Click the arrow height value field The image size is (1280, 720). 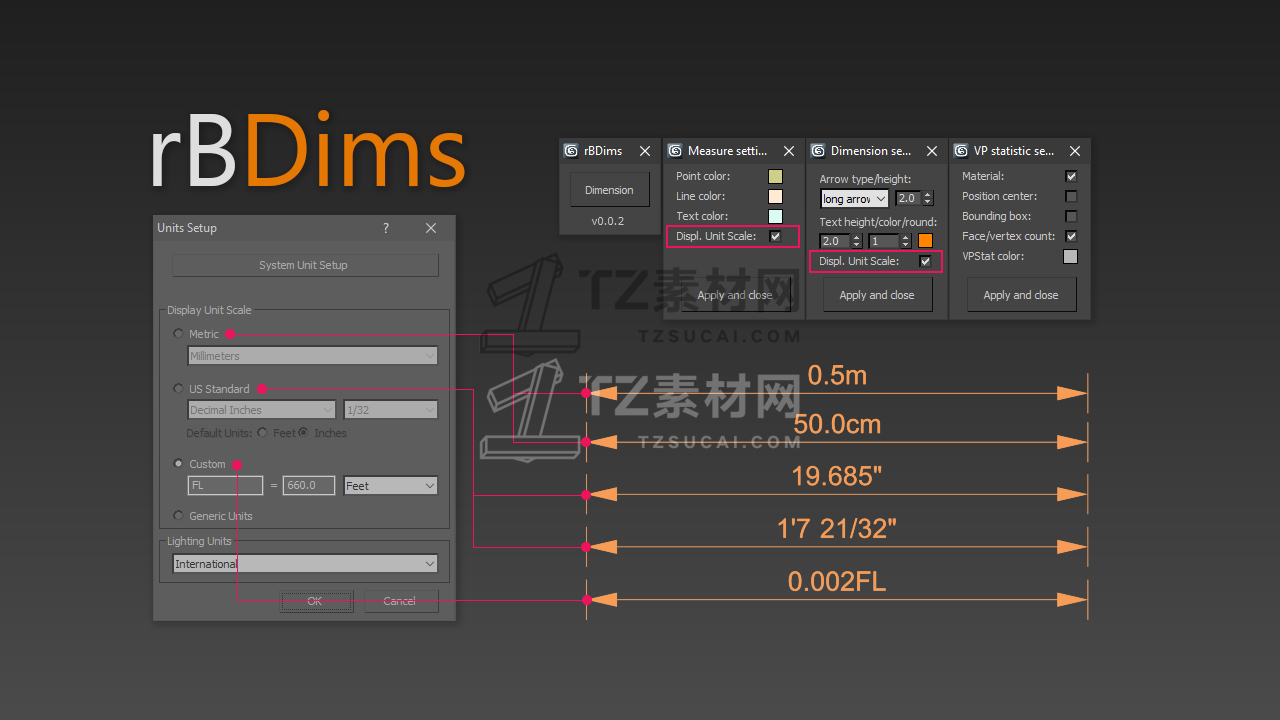[908, 199]
